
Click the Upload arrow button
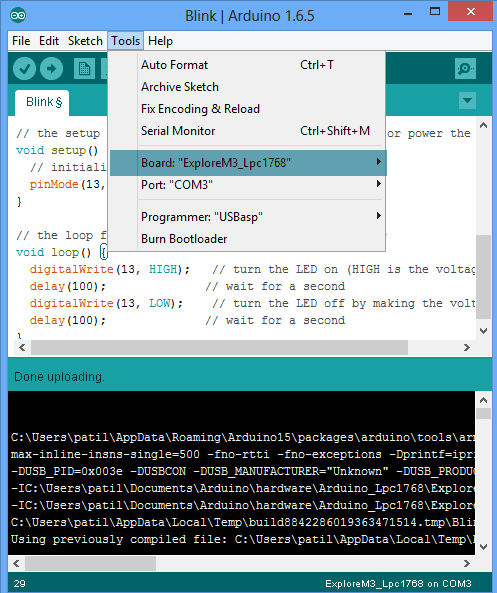tap(51, 68)
